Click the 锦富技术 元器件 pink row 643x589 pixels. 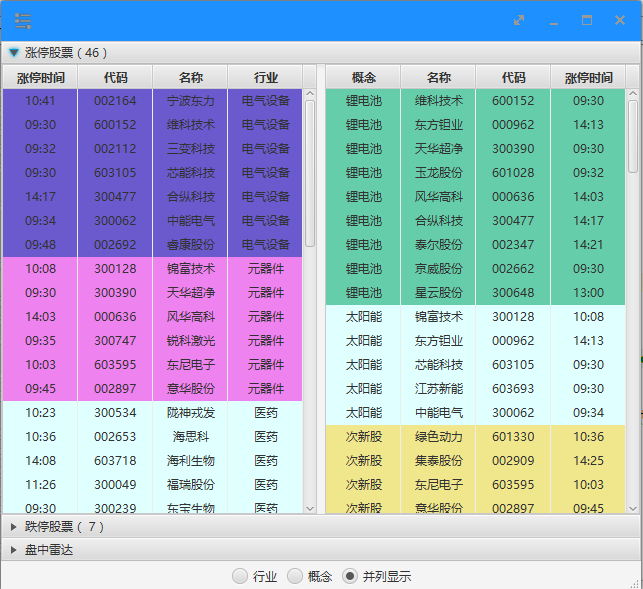pos(190,269)
